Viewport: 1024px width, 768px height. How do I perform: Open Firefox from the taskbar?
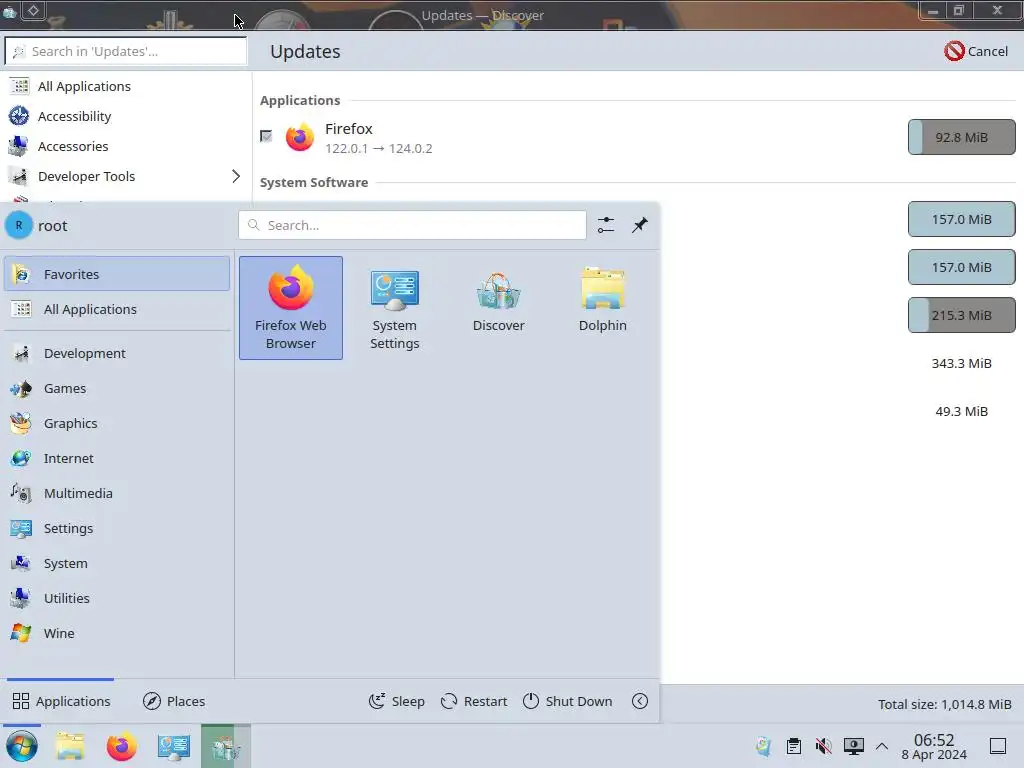pos(121,746)
